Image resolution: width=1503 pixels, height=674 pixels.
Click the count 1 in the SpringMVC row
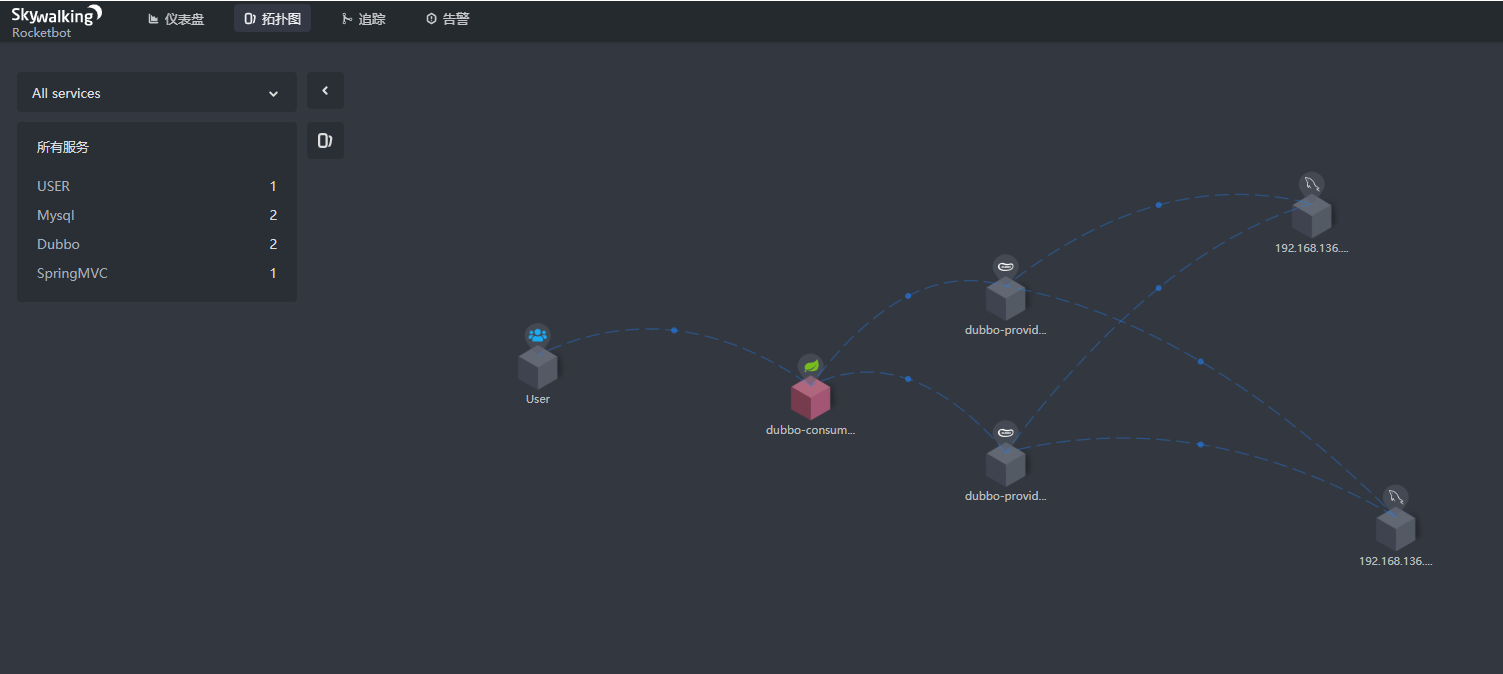coord(273,273)
